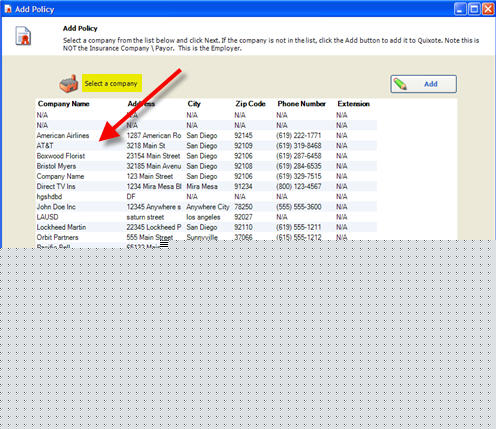Select the LAUSD company row

tap(206, 217)
